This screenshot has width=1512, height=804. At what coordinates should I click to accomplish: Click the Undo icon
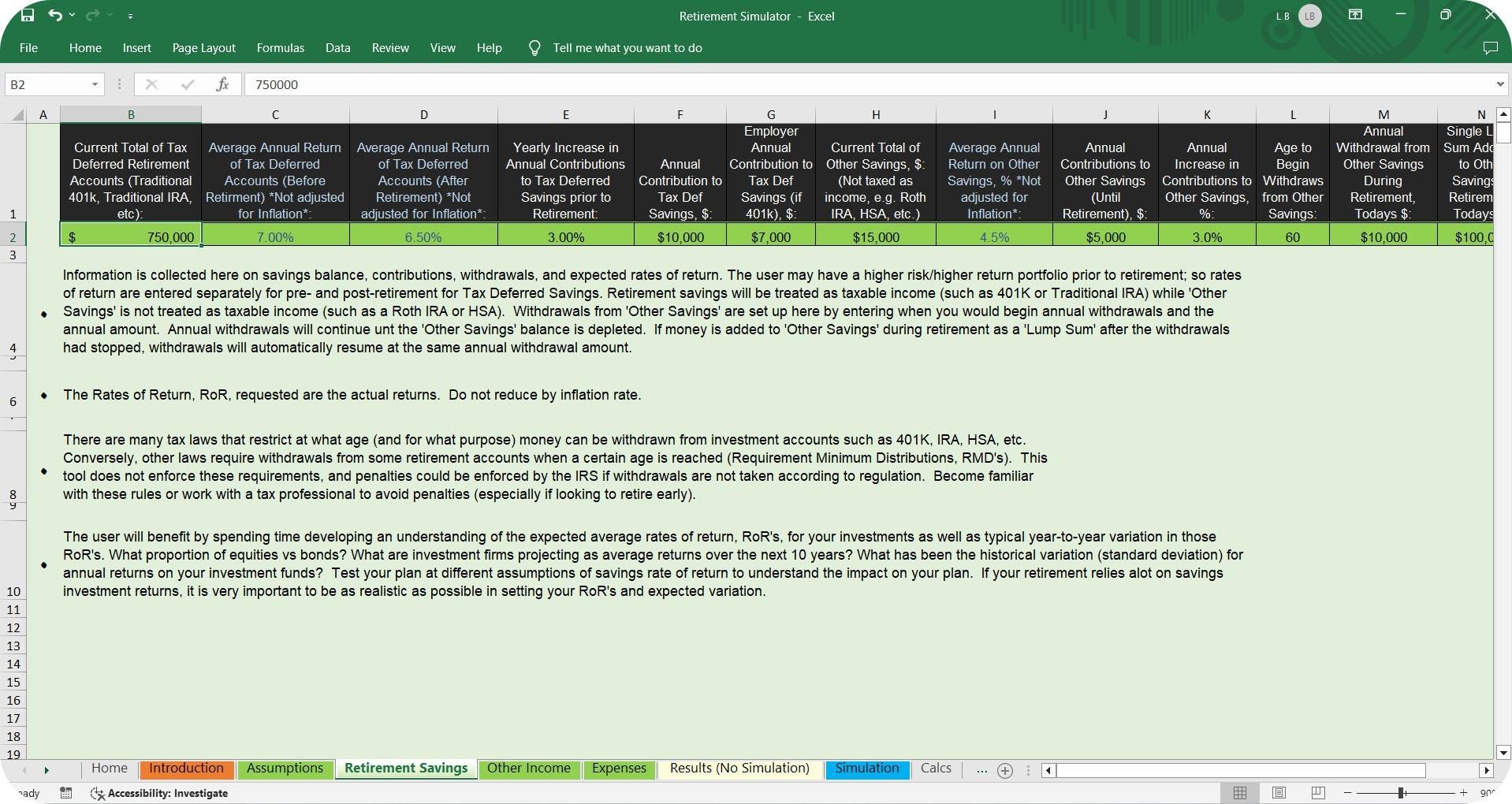[x=54, y=14]
